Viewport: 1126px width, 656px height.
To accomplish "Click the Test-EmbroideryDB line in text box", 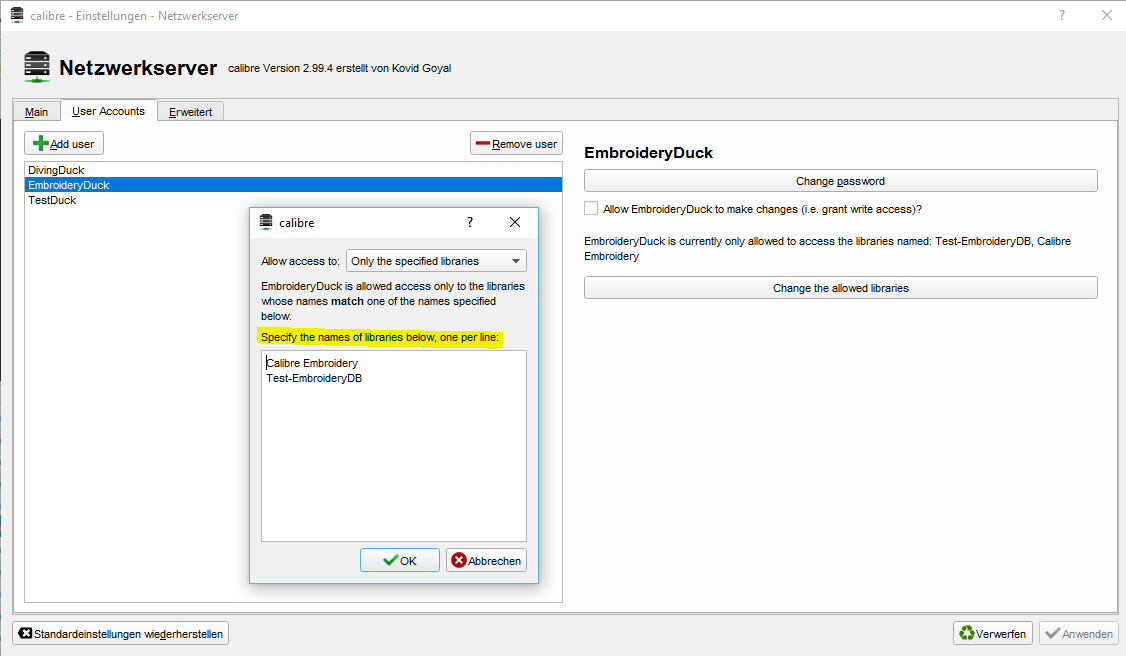I will click(x=314, y=378).
